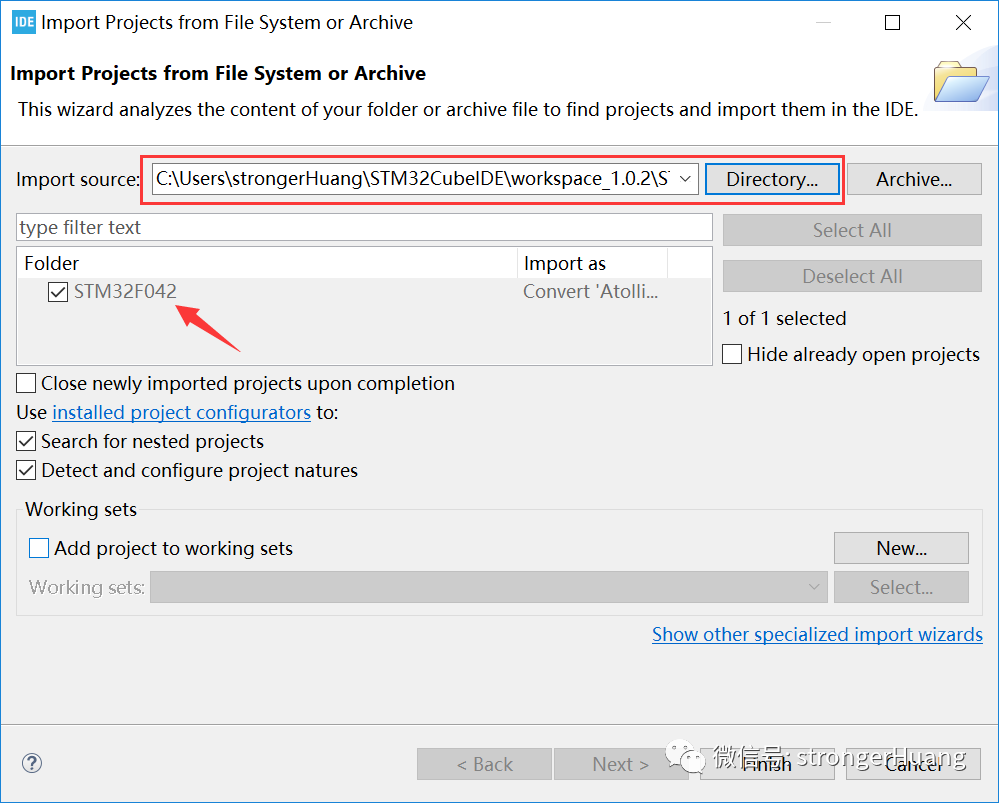Click the 1 of 1 selected label
The image size is (999, 803).
point(784,318)
